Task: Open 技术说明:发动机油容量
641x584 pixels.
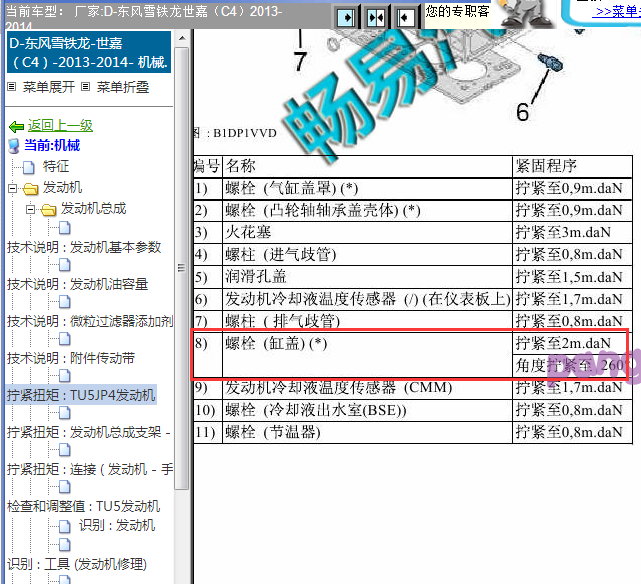Action: (77, 284)
